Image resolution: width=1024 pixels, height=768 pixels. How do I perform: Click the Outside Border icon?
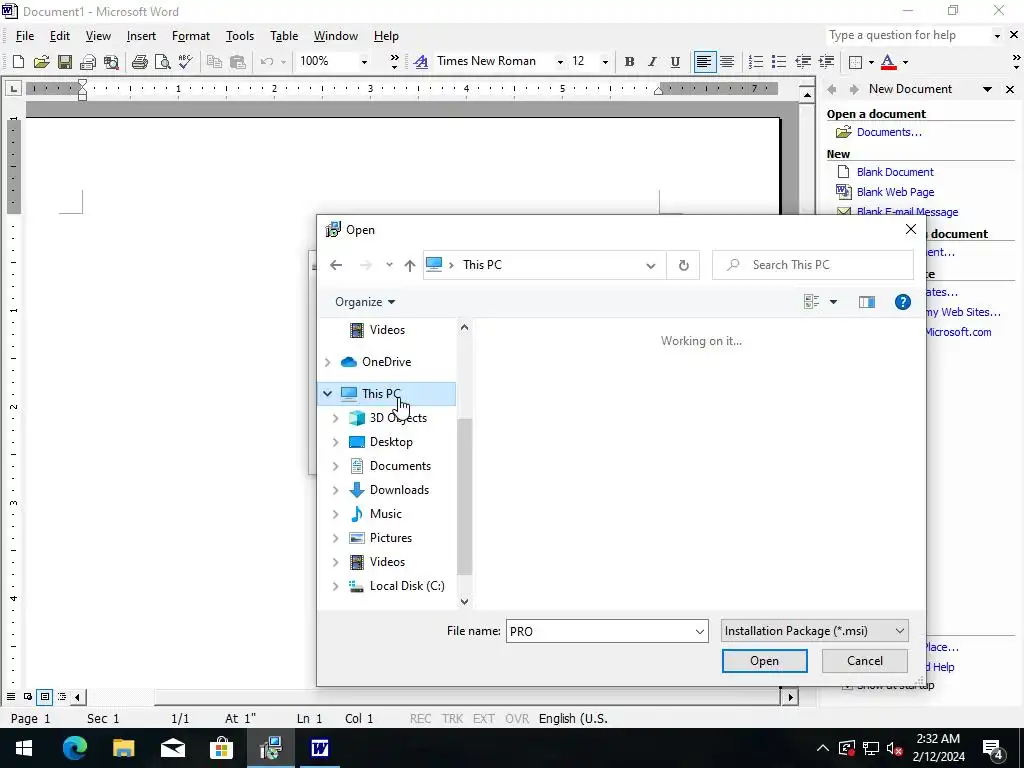pyautogui.click(x=855, y=62)
